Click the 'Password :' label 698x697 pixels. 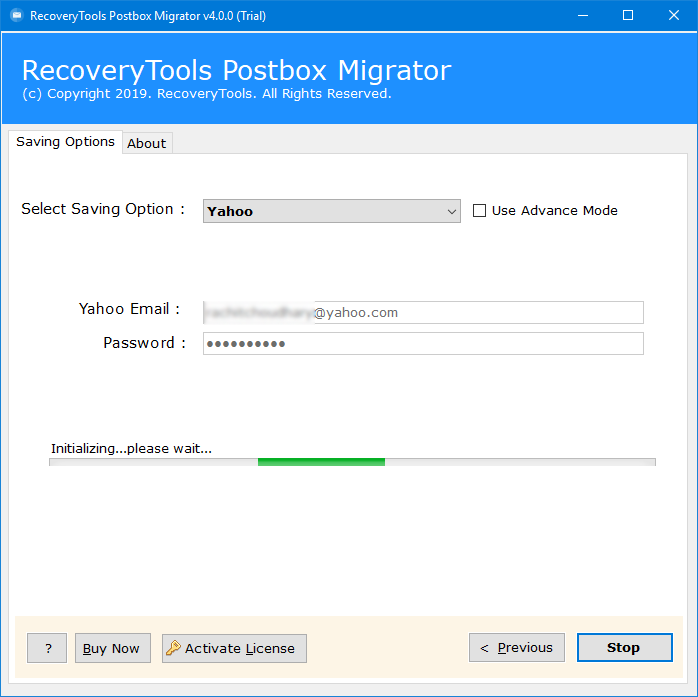[x=144, y=343]
